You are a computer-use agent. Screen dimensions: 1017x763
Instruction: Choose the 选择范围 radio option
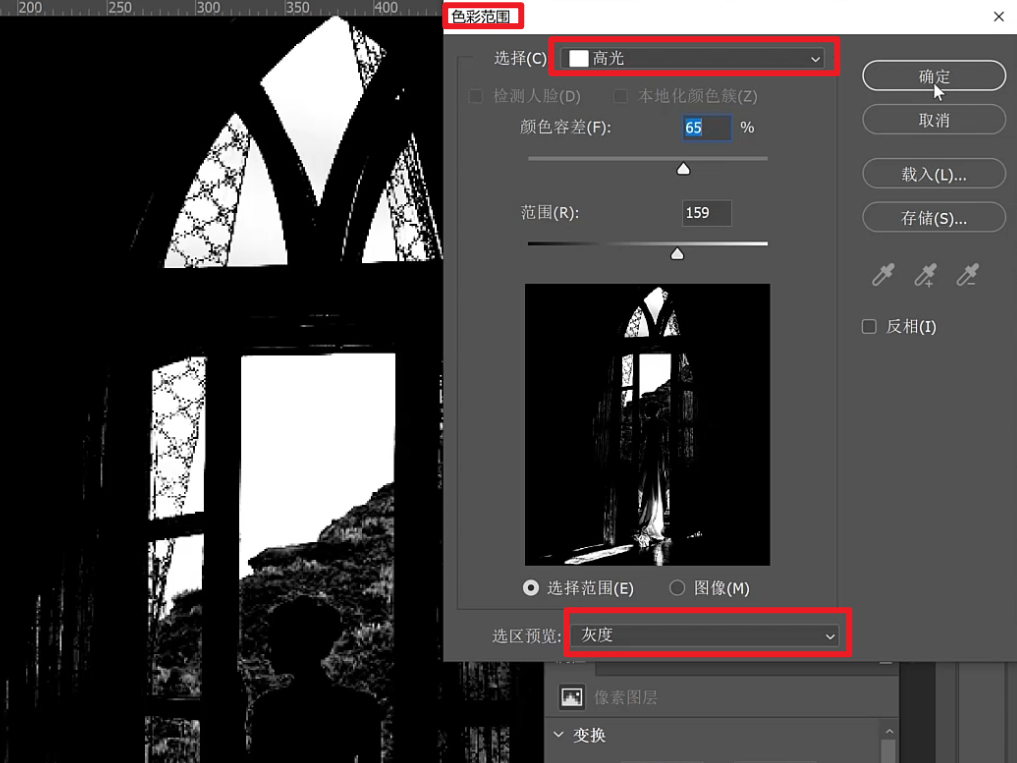coord(531,588)
